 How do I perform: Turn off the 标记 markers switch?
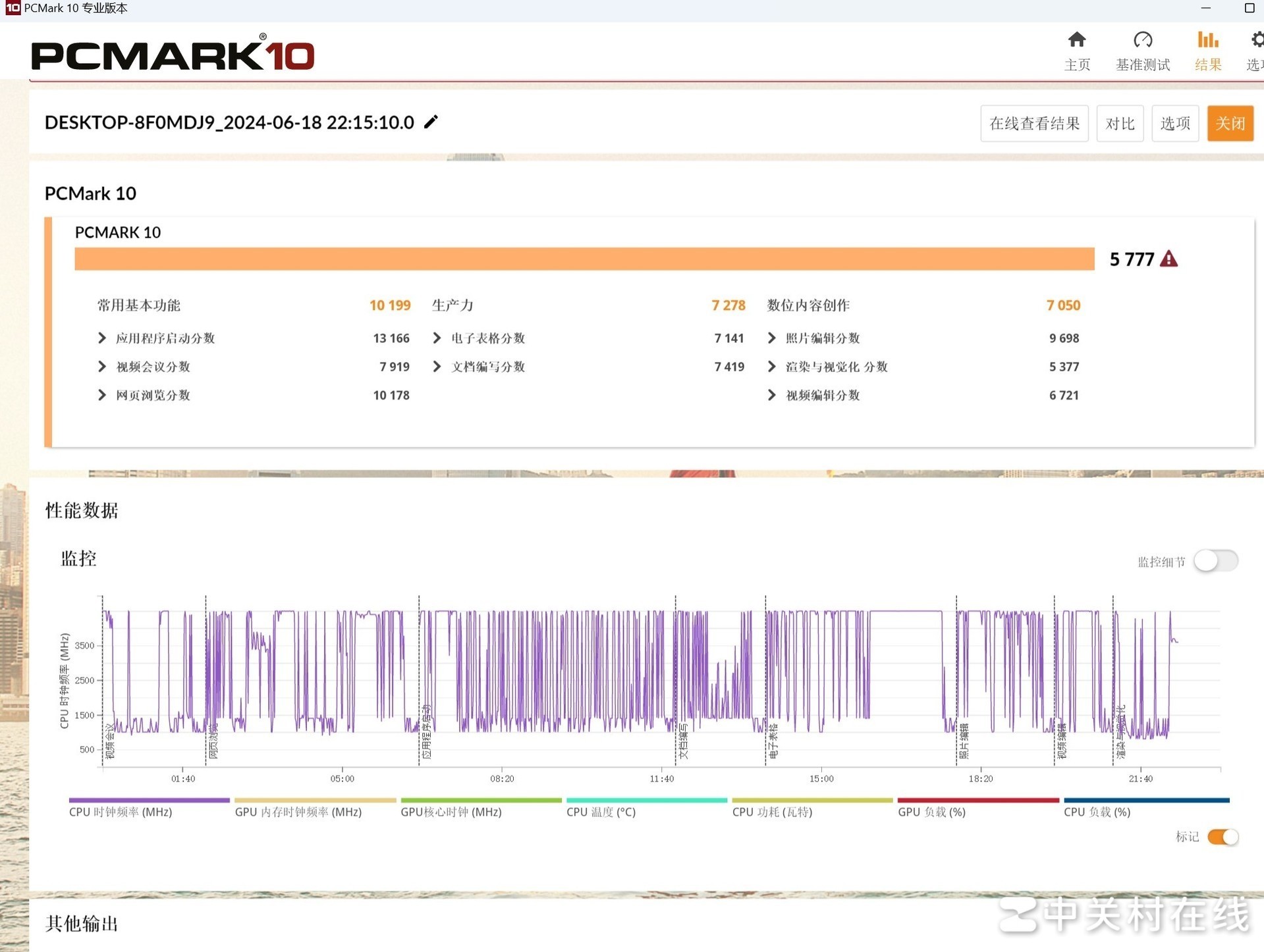(1223, 837)
